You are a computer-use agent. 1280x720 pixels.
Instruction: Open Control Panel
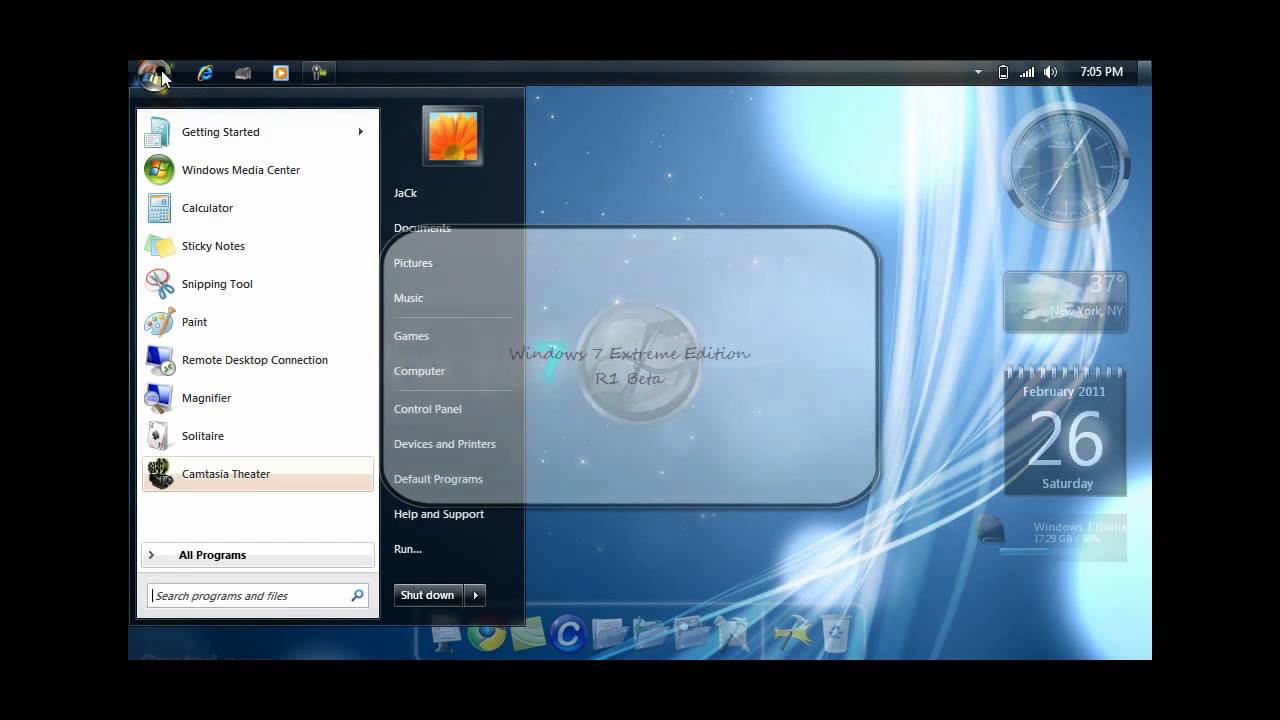427,409
